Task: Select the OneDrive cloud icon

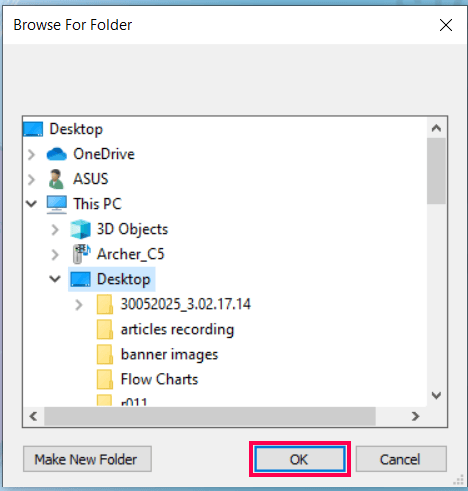Action: click(57, 154)
